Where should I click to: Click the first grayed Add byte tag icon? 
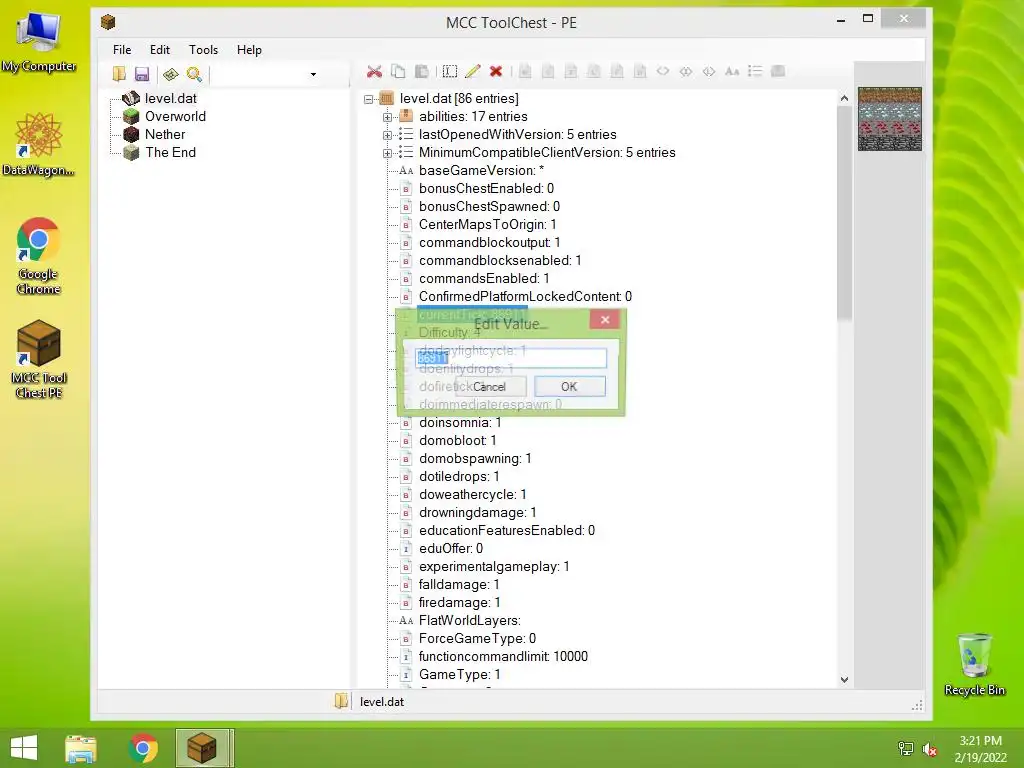[525, 71]
